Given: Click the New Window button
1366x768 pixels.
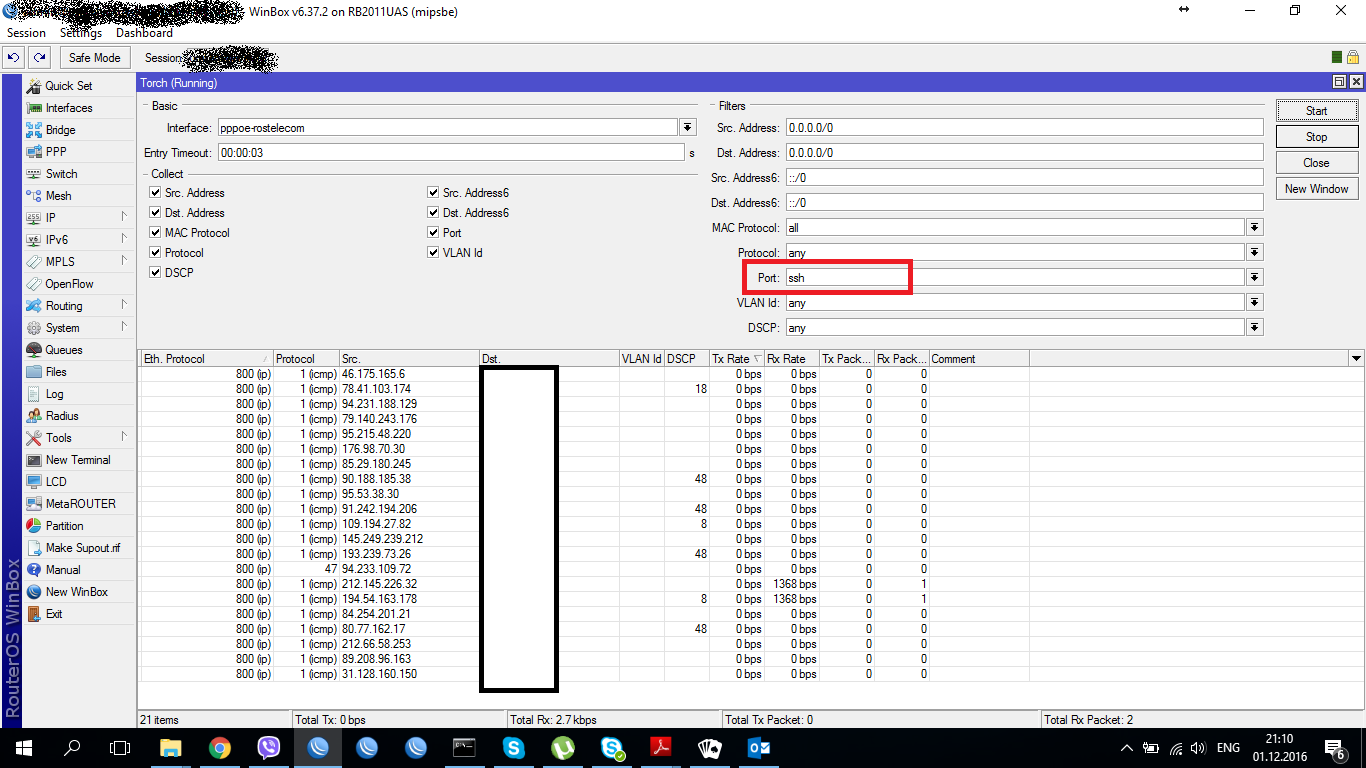Looking at the screenshot, I should point(1316,189).
